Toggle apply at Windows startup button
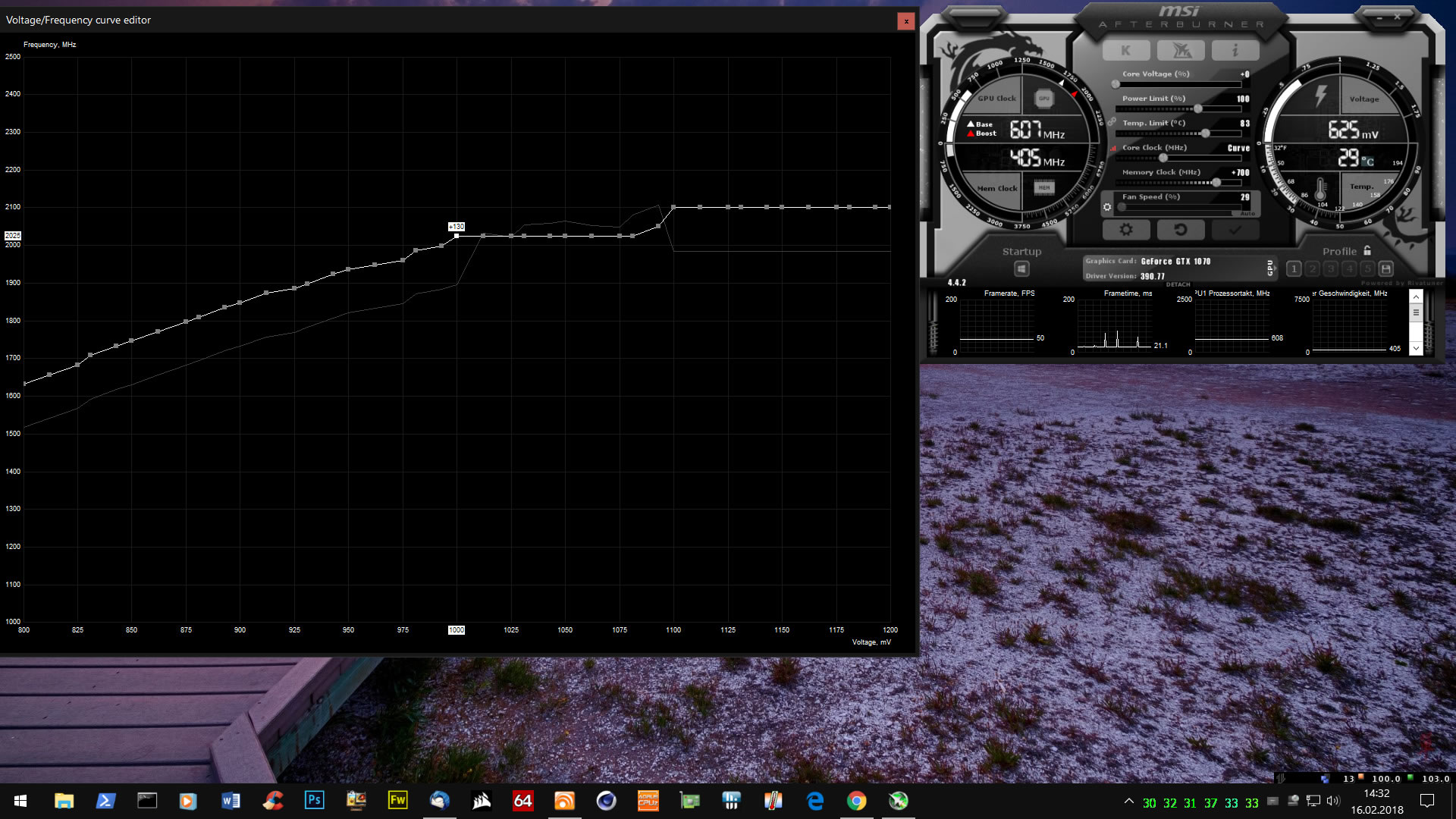The image size is (1456, 819). [1021, 268]
